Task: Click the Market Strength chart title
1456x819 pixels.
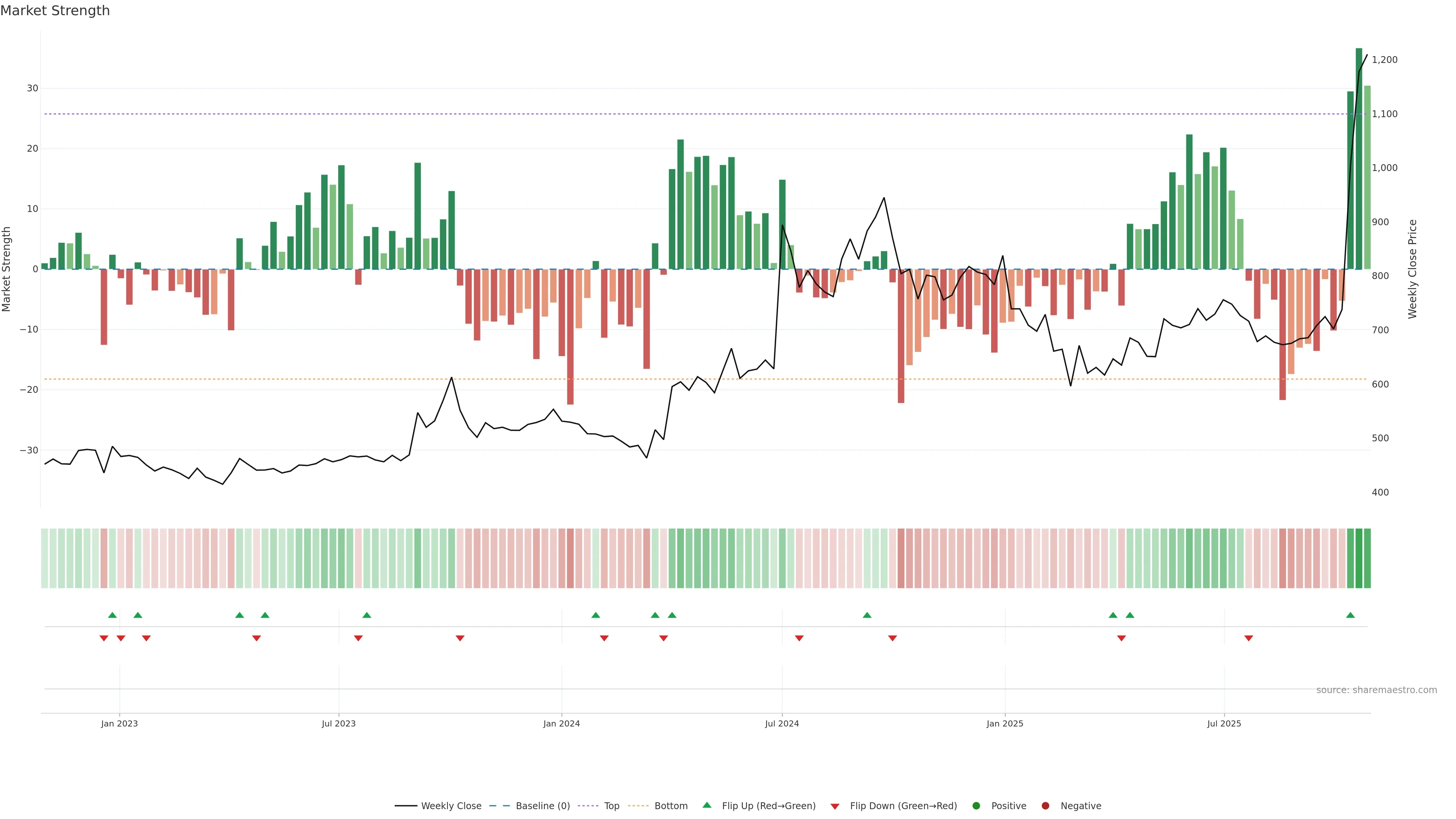Action: point(55,11)
